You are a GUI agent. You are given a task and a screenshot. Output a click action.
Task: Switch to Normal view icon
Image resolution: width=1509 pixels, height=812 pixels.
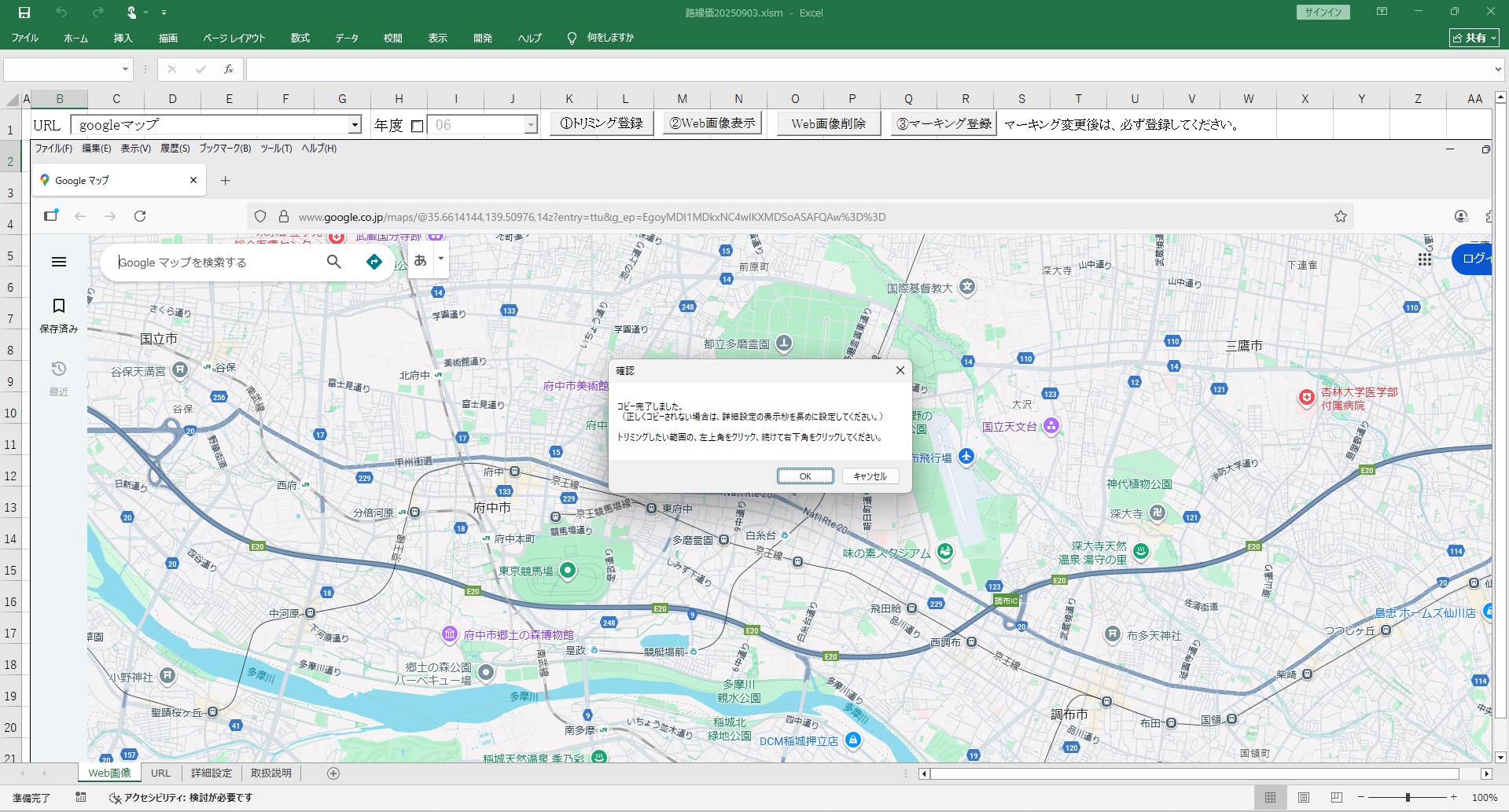(1270, 797)
